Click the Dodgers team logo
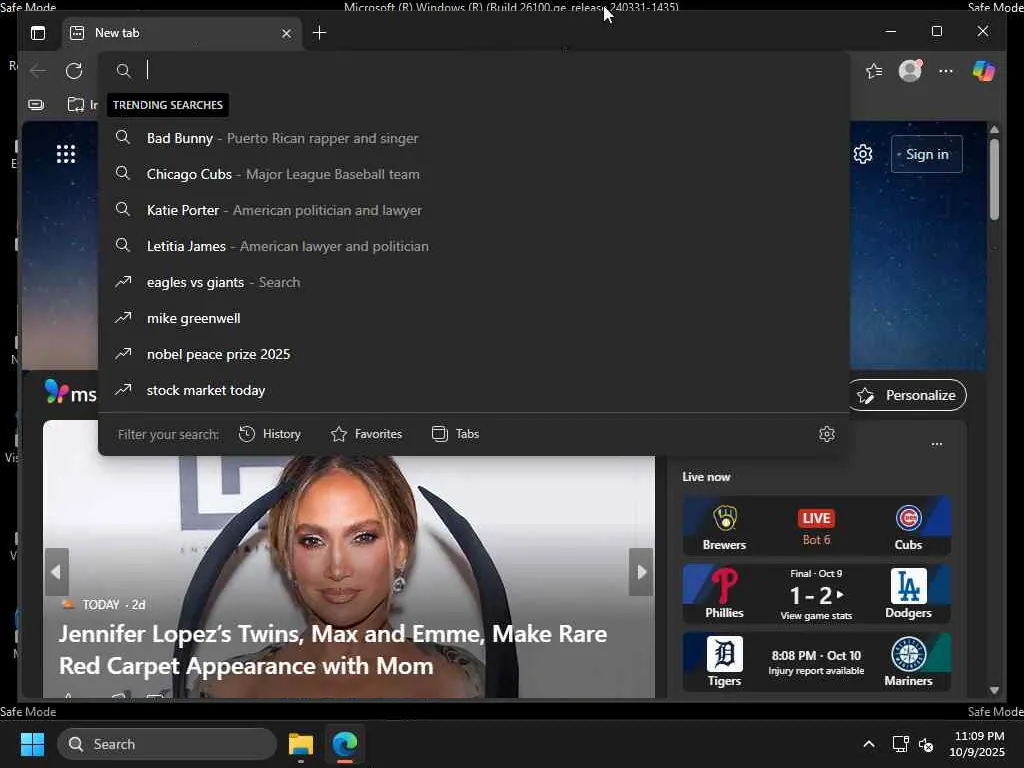Screen dimensions: 1024x768 point(908,586)
